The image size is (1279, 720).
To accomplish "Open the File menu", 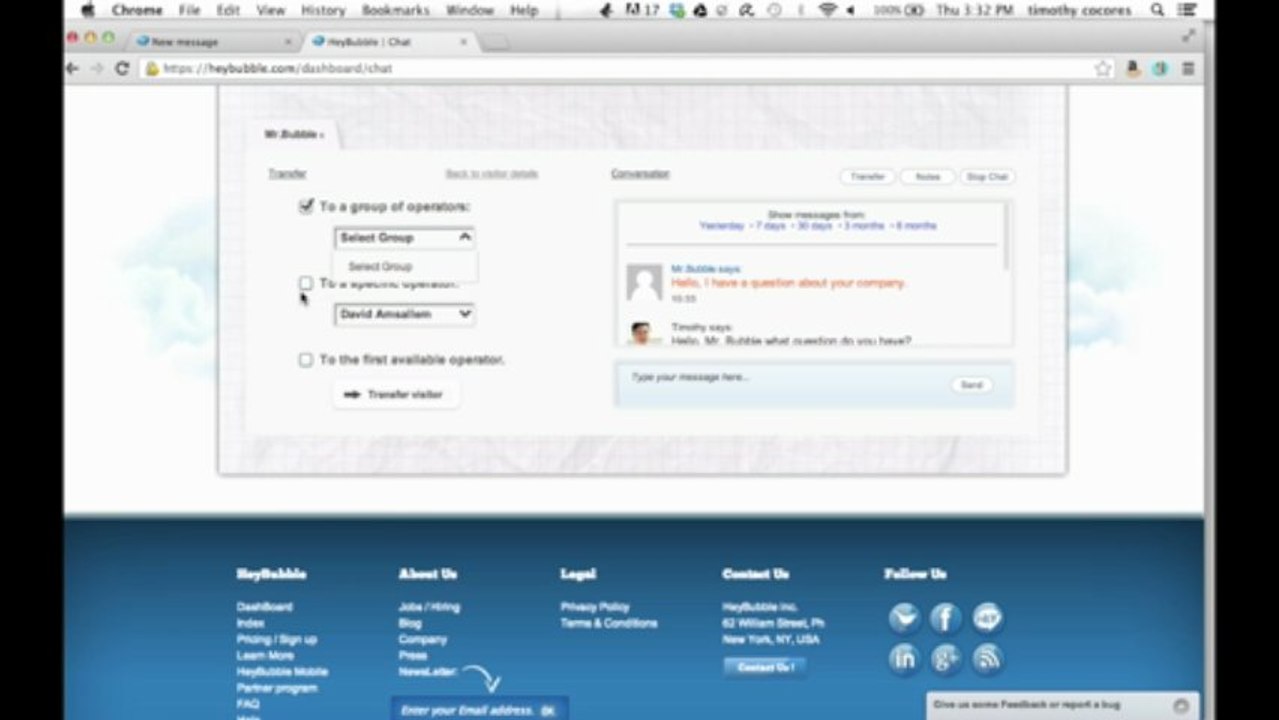I will (x=189, y=10).
